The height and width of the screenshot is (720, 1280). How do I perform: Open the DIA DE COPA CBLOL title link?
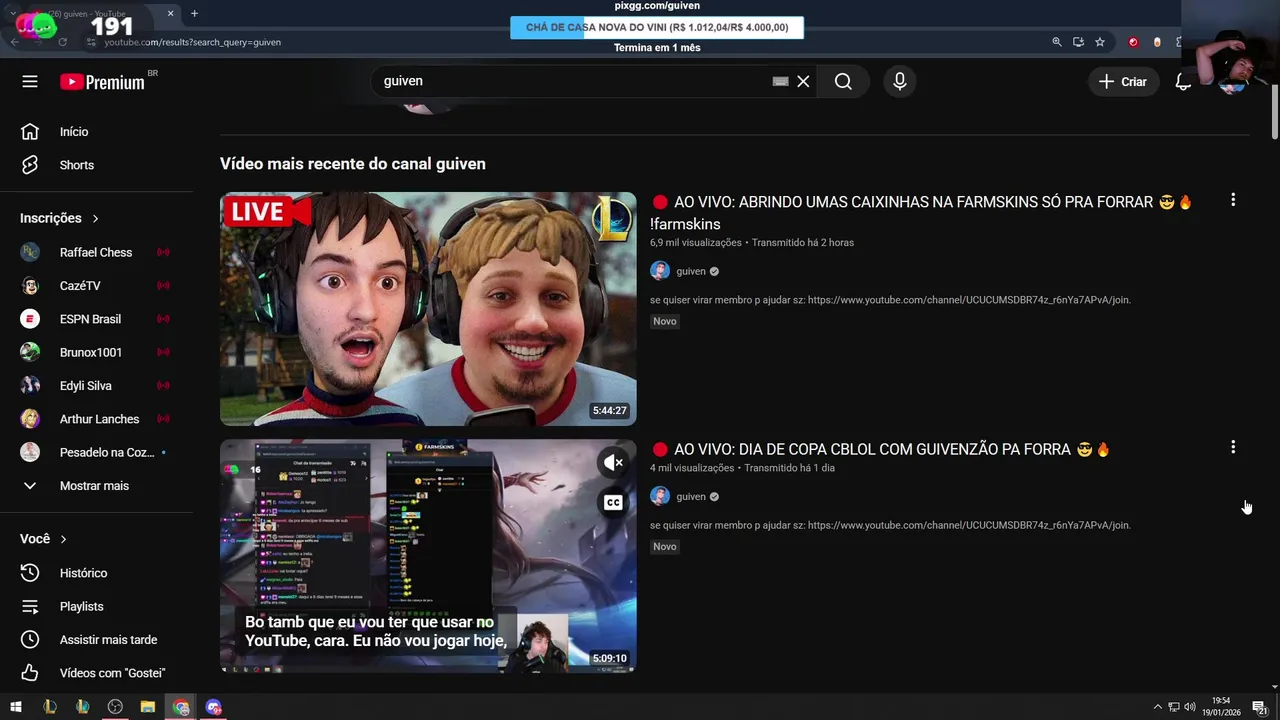pos(881,450)
